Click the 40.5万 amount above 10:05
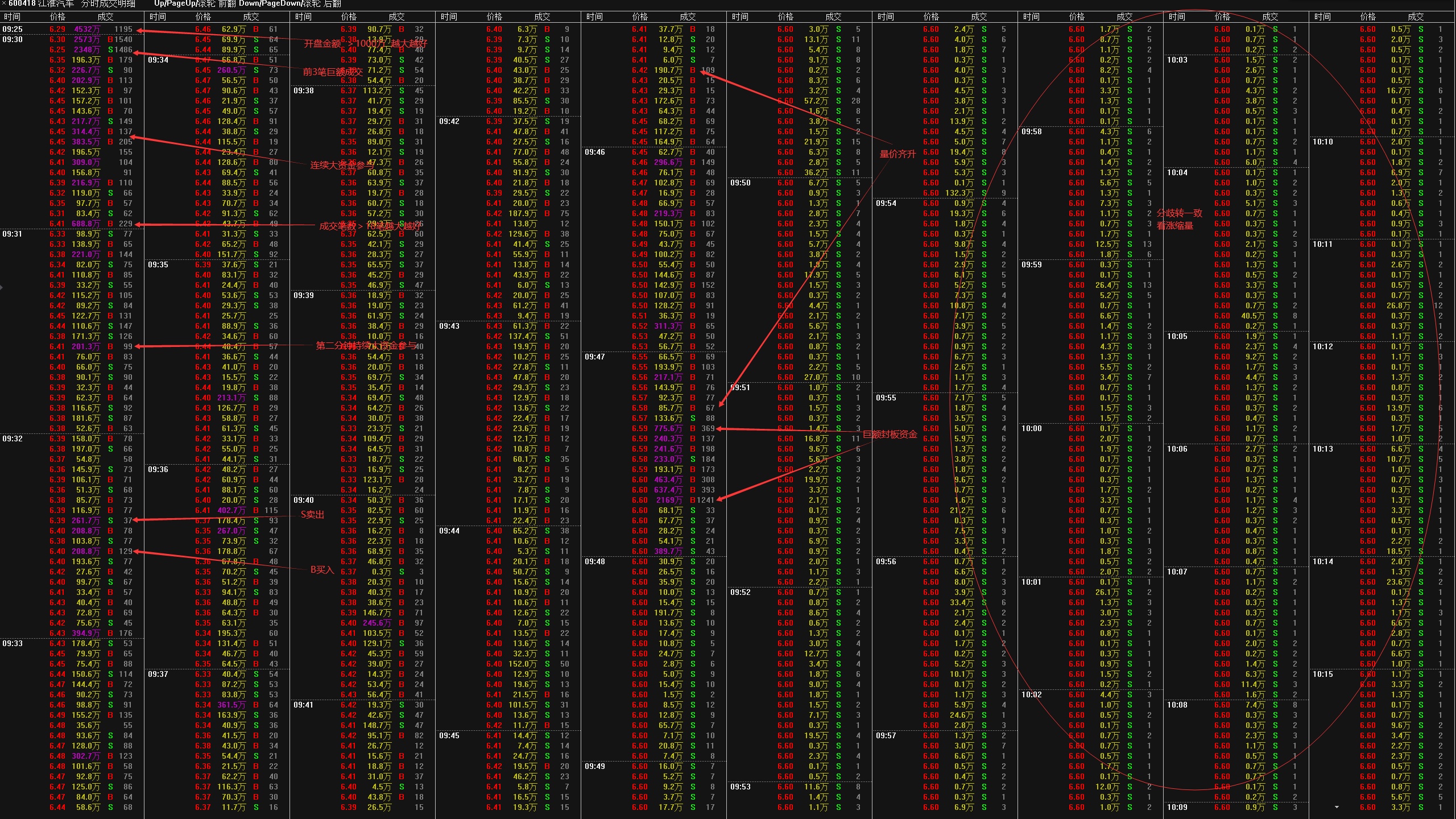 (x=1253, y=316)
